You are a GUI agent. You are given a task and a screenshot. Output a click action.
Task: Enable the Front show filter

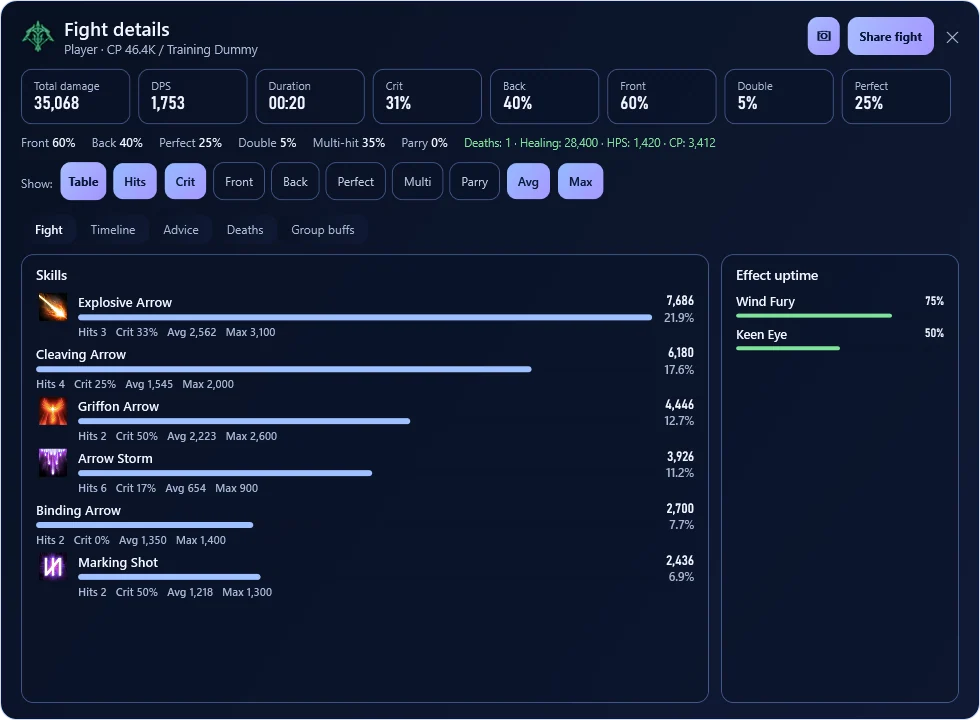(x=239, y=182)
